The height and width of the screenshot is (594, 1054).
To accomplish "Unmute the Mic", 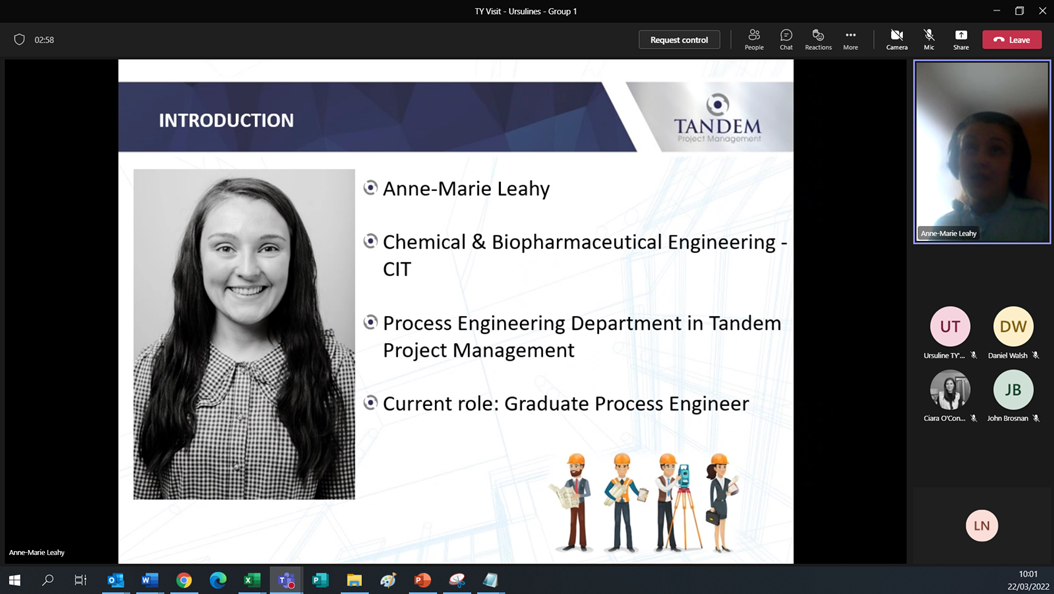I will (929, 39).
